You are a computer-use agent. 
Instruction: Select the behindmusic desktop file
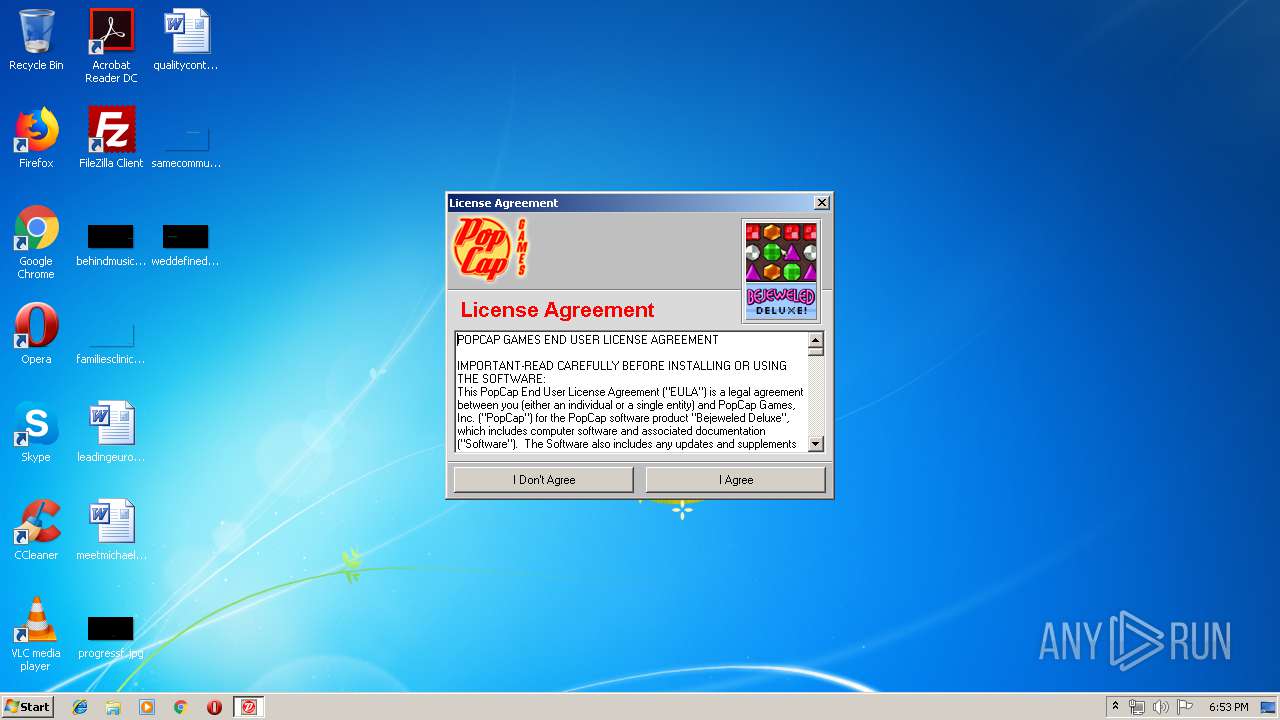[x=111, y=244]
